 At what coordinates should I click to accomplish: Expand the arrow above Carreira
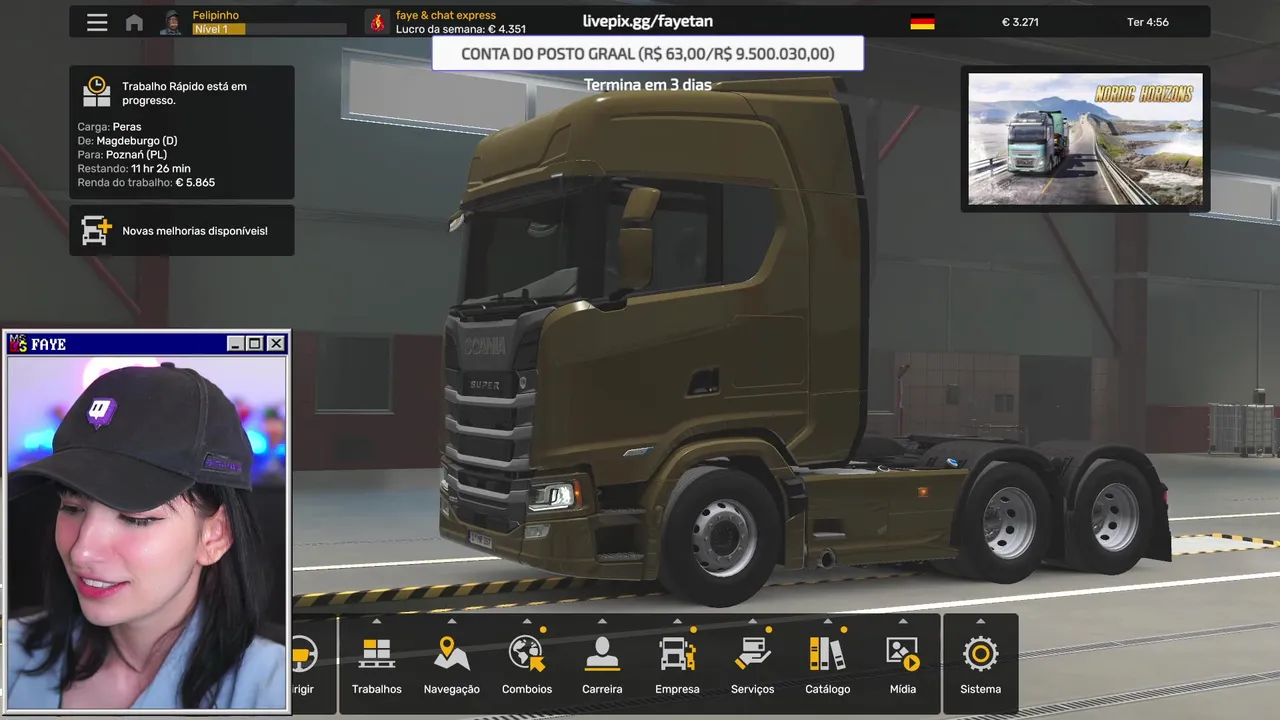click(602, 621)
